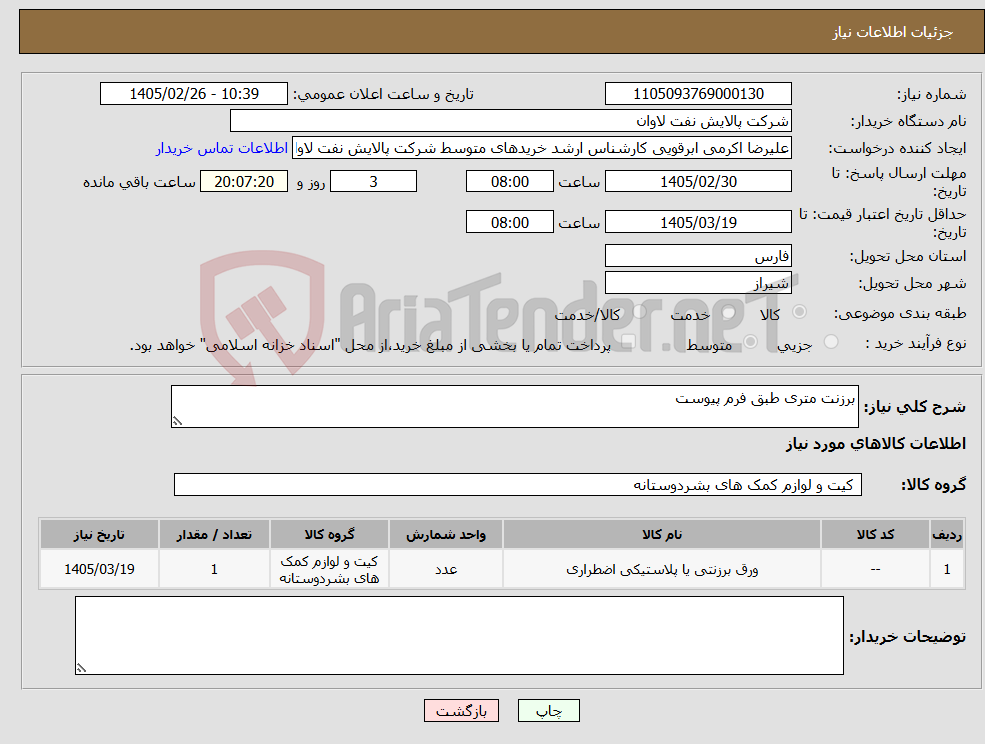
Task: Click the delivery city field شیراز
Action: click(698, 283)
